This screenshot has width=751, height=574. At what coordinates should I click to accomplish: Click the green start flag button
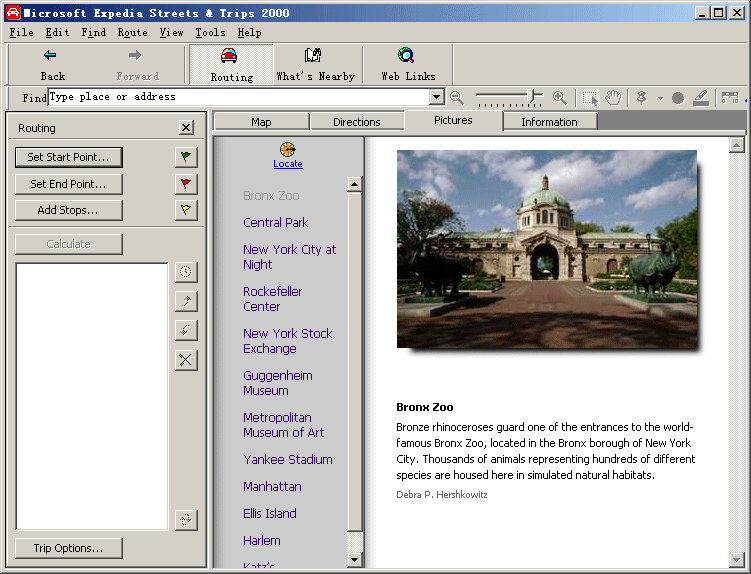tap(186, 157)
